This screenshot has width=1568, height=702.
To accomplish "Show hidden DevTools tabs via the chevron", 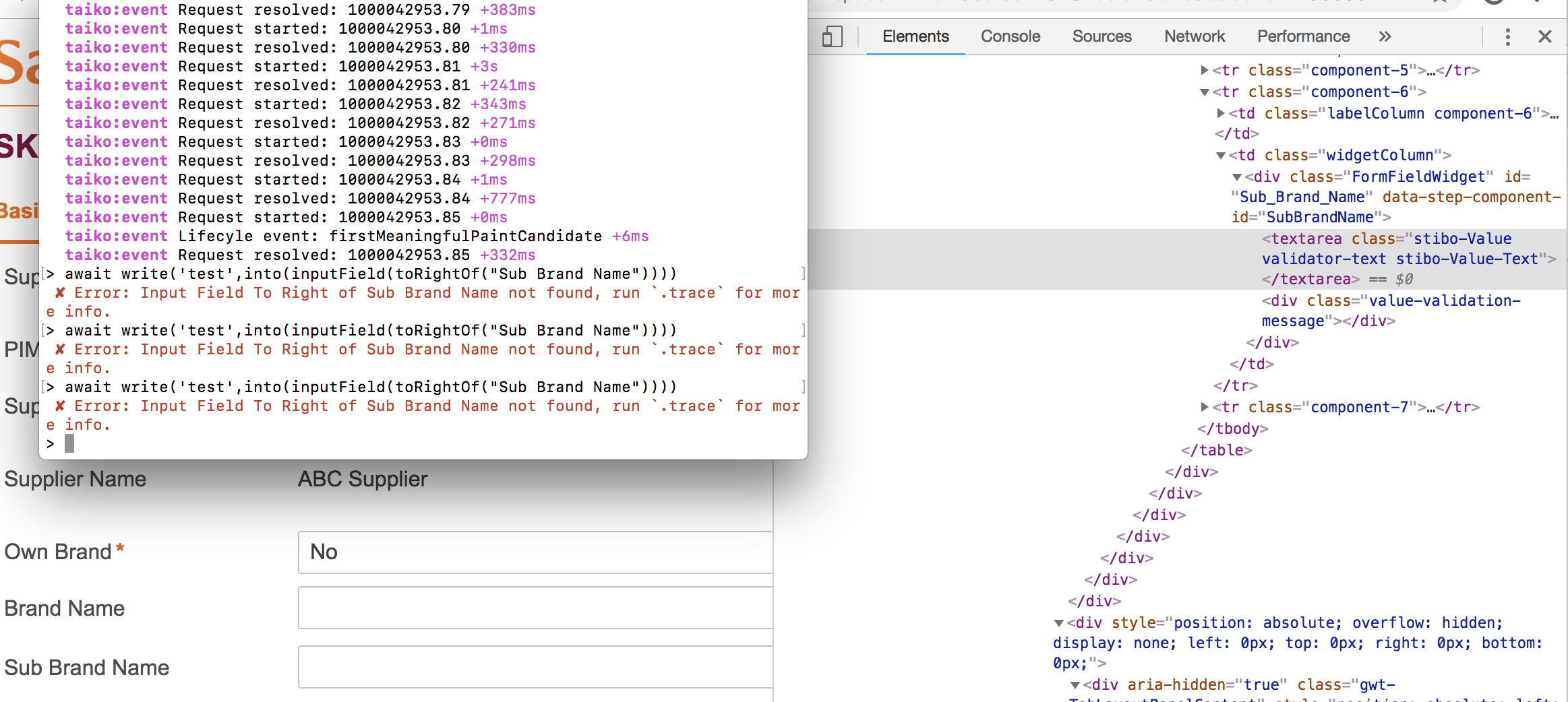I will pos(1385,37).
